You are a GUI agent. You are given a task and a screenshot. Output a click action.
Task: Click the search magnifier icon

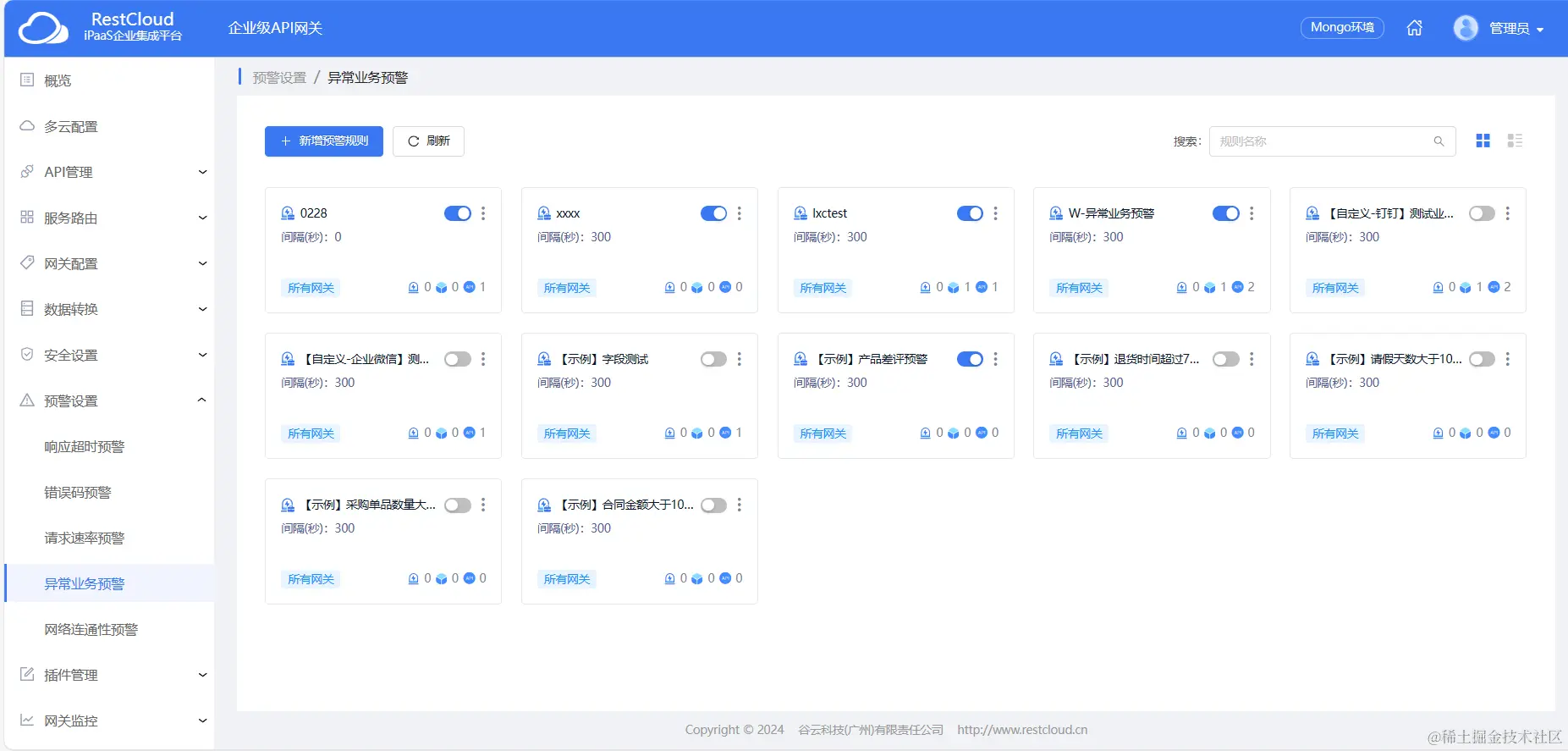tap(1439, 141)
